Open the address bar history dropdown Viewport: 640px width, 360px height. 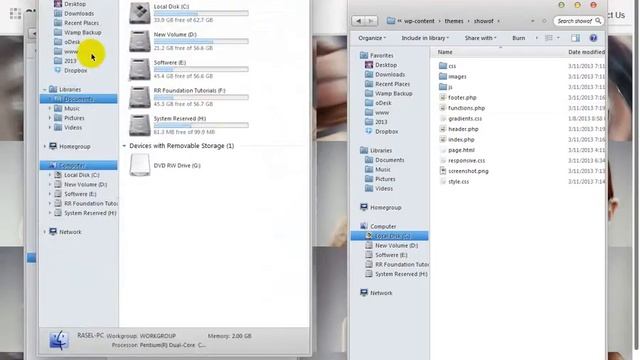(x=532, y=21)
